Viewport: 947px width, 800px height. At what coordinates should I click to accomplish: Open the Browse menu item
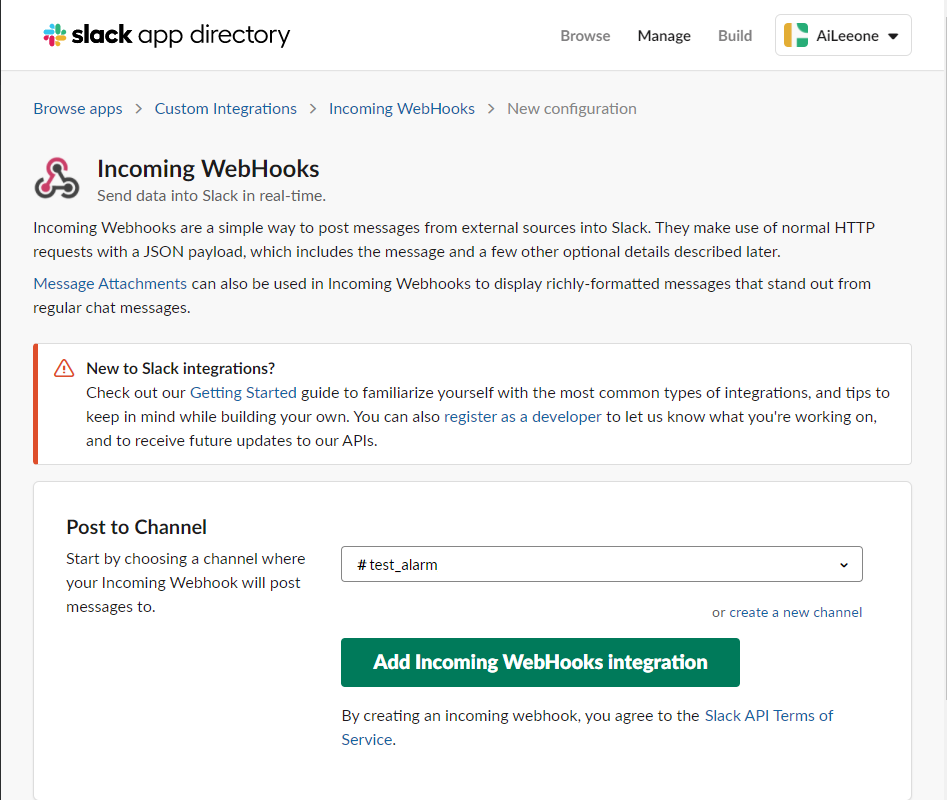pos(585,36)
